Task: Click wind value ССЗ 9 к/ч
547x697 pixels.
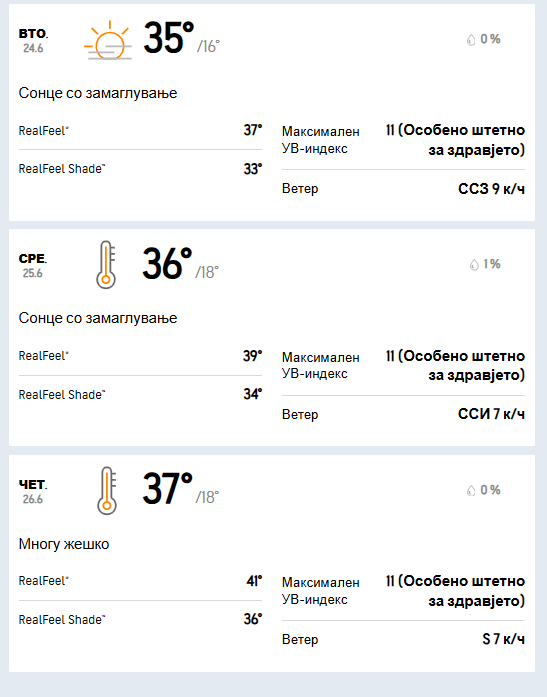Action: coord(491,189)
